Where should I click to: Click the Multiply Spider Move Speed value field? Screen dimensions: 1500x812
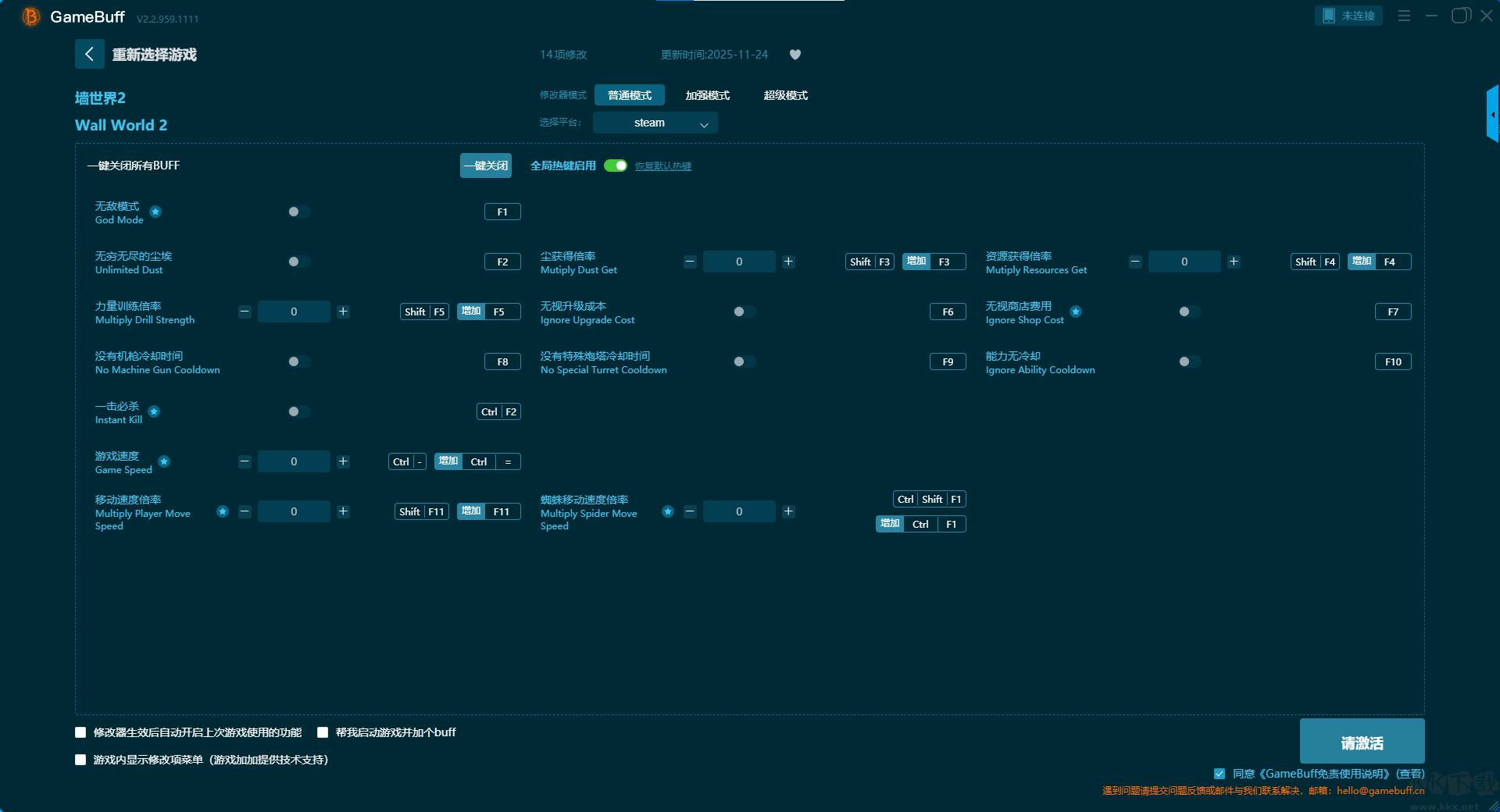(739, 511)
